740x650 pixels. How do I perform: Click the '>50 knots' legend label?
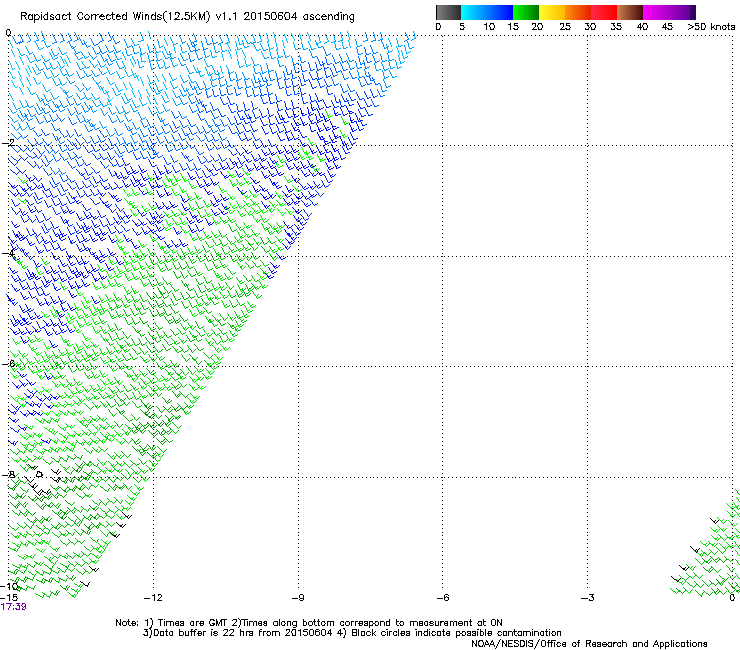[711, 26]
